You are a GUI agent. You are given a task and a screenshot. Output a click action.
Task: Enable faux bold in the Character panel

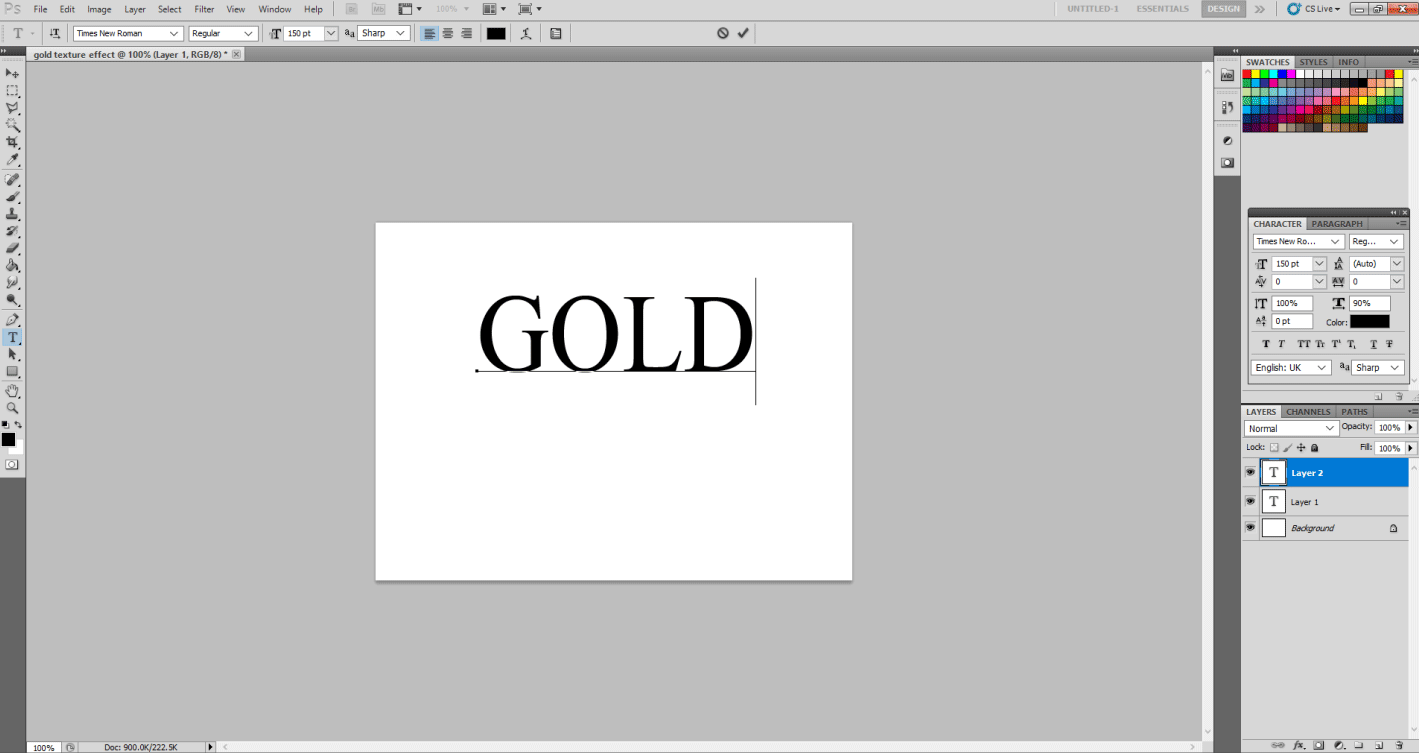[x=1265, y=343]
